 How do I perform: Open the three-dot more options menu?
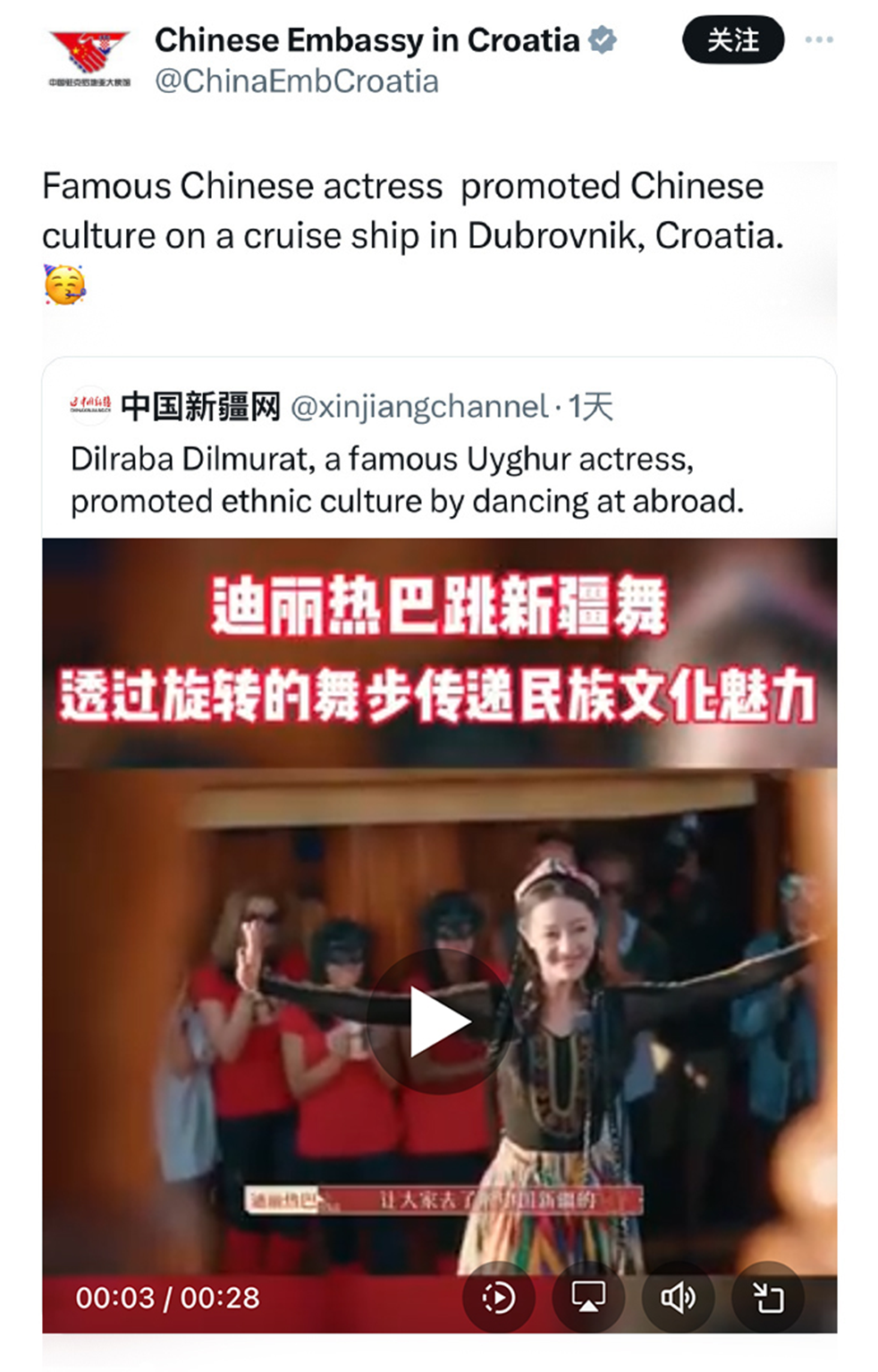tap(818, 40)
